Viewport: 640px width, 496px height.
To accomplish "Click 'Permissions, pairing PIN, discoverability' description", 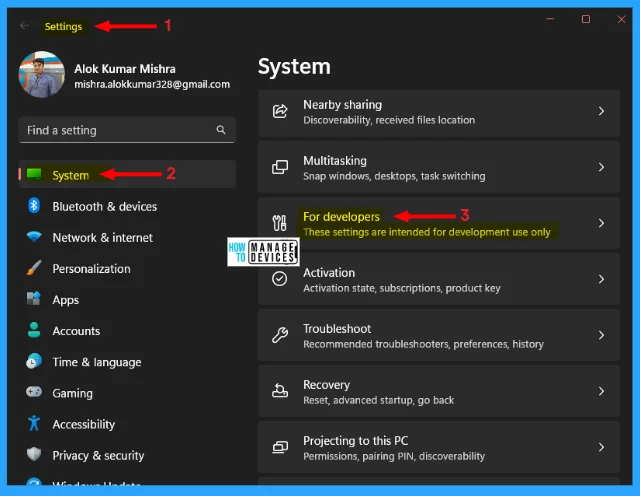I will tap(394, 456).
